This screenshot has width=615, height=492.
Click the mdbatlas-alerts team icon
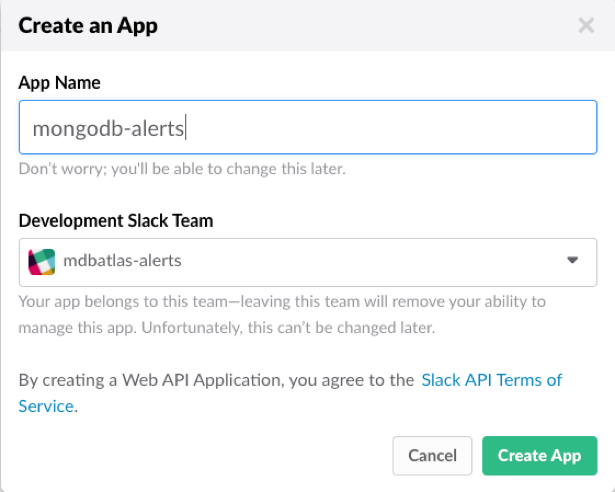coord(42,262)
